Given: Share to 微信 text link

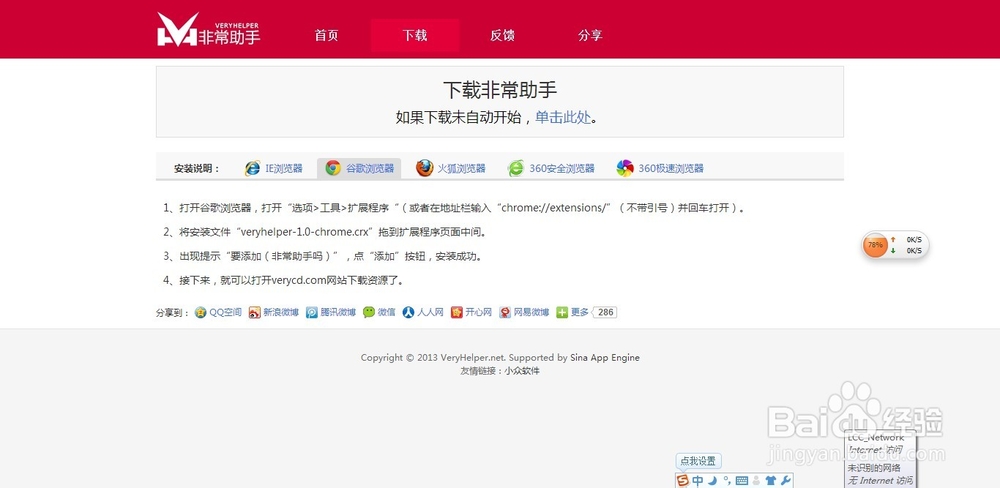Looking at the screenshot, I should [x=386, y=313].
